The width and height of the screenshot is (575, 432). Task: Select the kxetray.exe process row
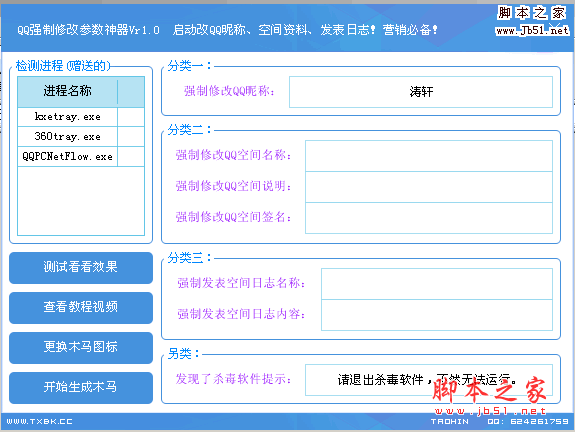[x=81, y=117]
